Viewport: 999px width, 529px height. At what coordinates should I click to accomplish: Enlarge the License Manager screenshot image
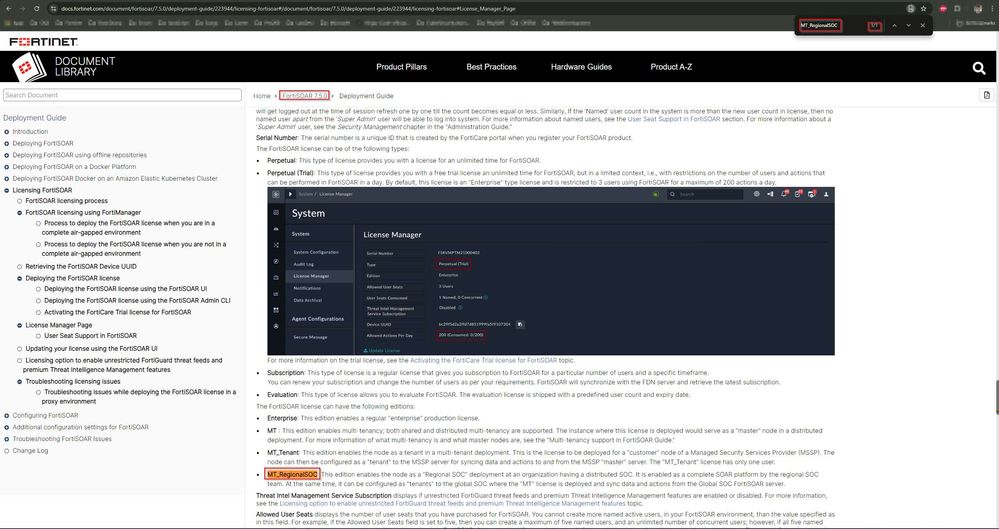(550, 271)
